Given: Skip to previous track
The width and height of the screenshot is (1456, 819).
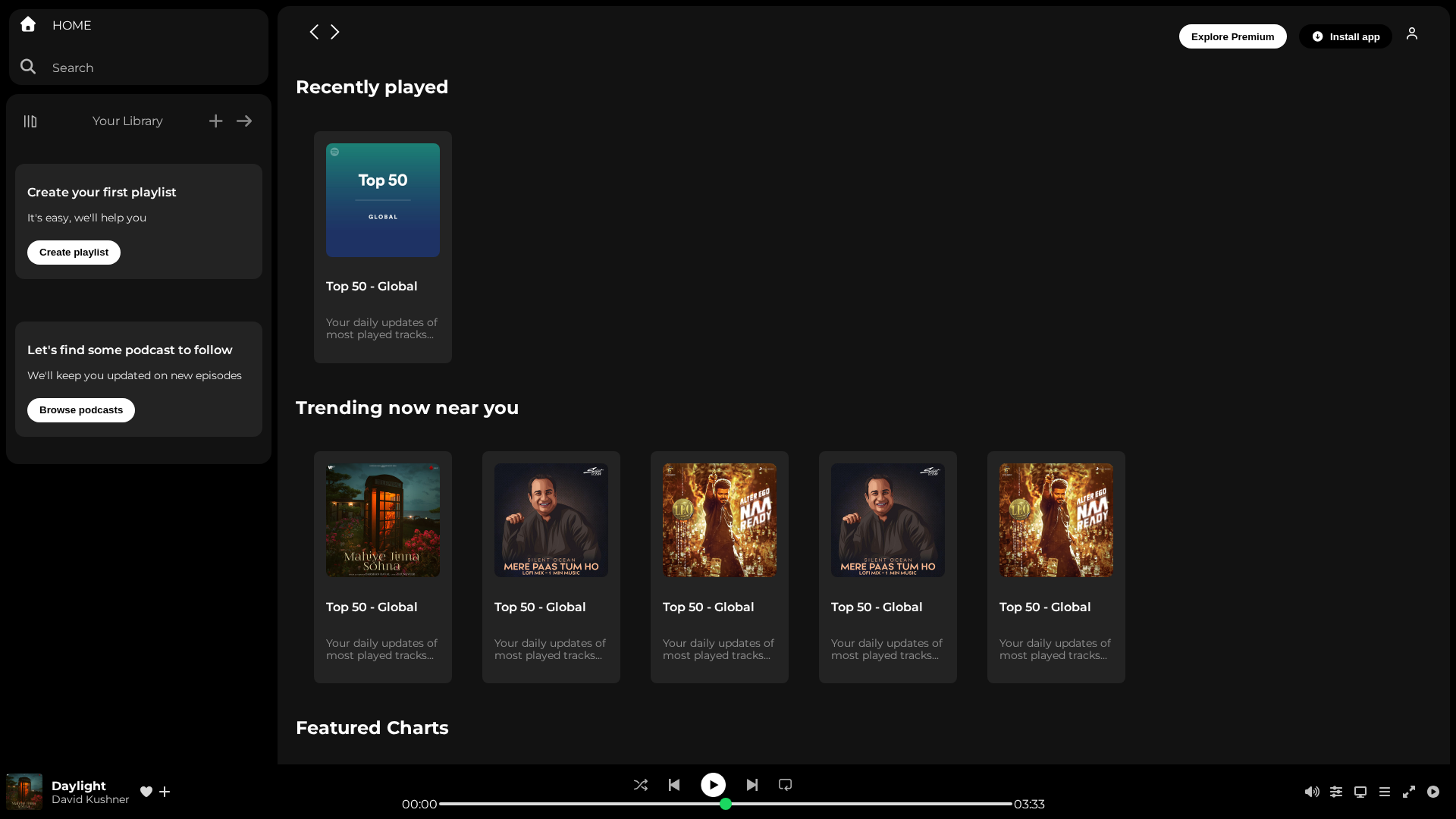Looking at the screenshot, I should coord(674,785).
